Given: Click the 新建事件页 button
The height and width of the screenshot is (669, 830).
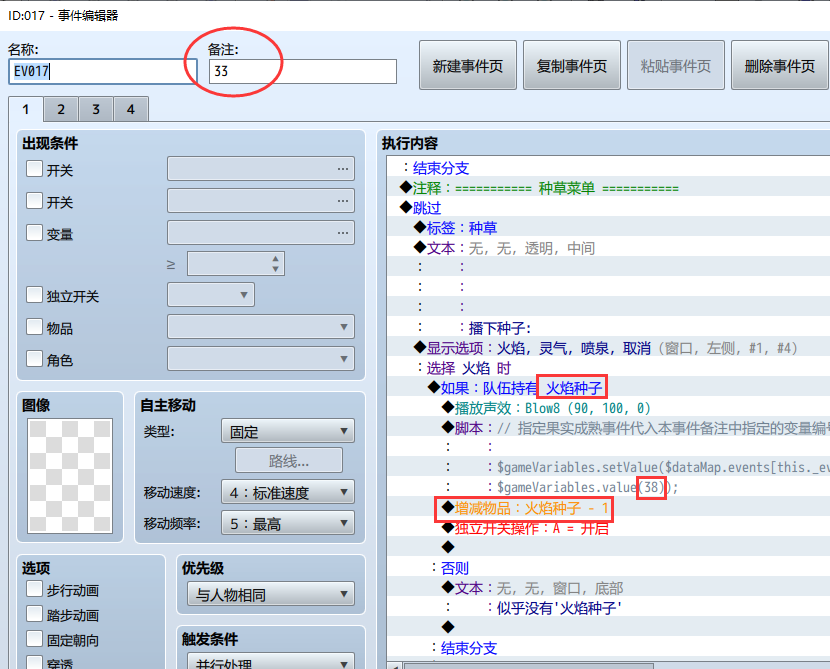Looking at the screenshot, I should (x=467, y=66).
